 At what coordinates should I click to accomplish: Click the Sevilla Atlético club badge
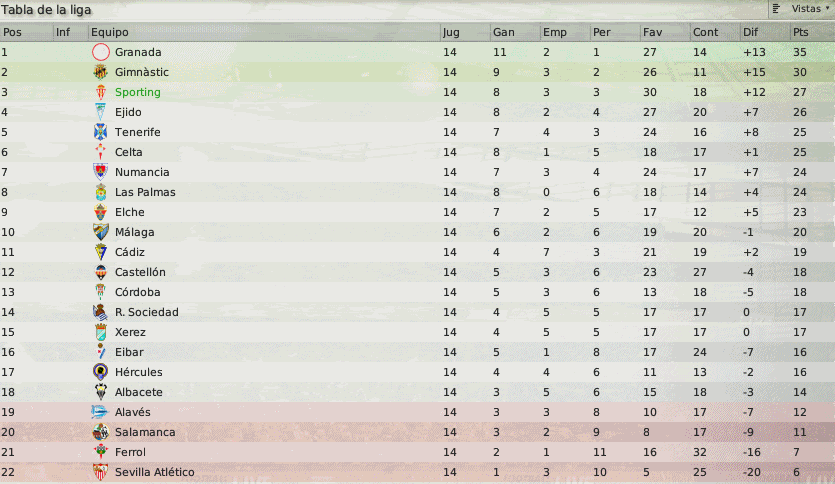(x=100, y=472)
